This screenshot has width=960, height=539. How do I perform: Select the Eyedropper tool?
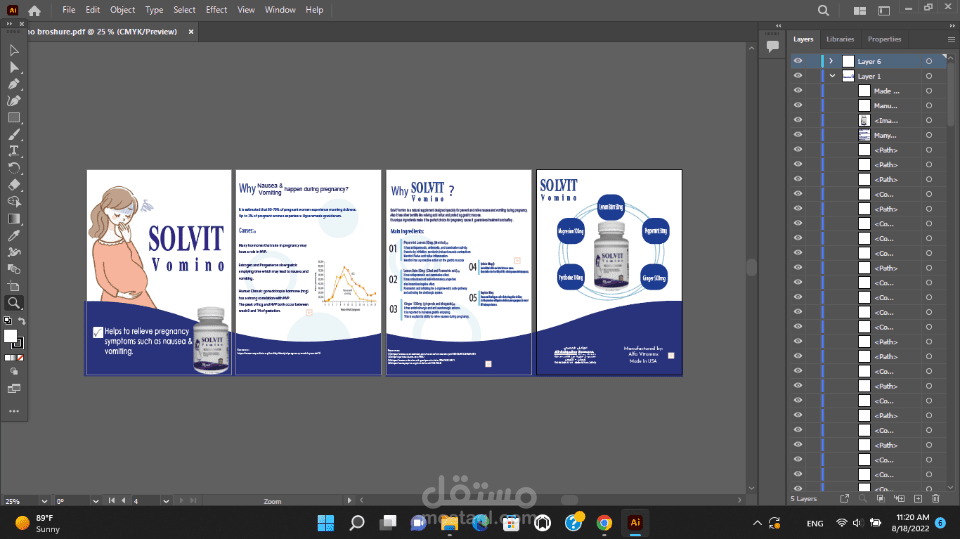tap(14, 235)
